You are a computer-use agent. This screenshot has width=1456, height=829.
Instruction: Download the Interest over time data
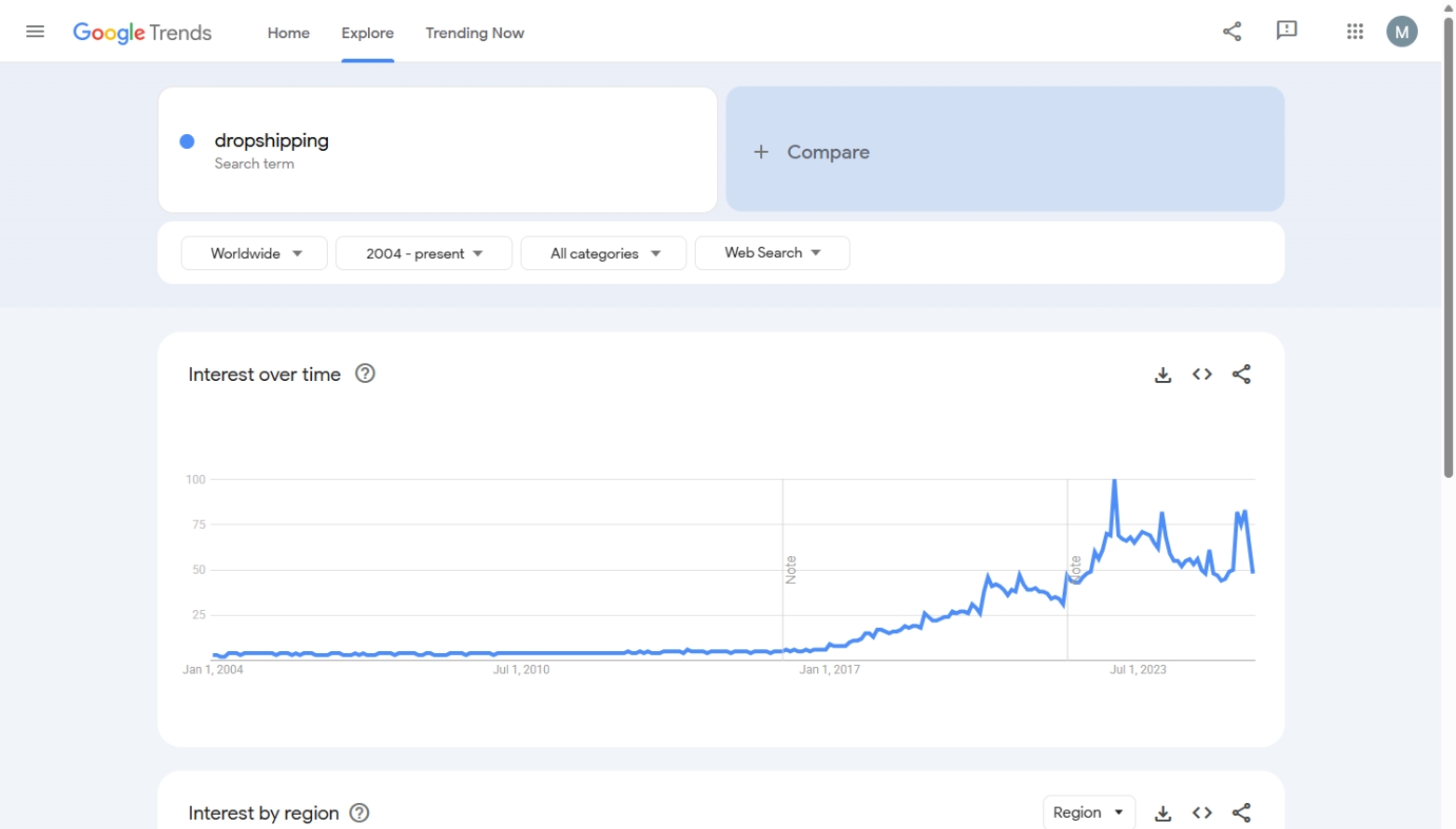pyautogui.click(x=1163, y=374)
